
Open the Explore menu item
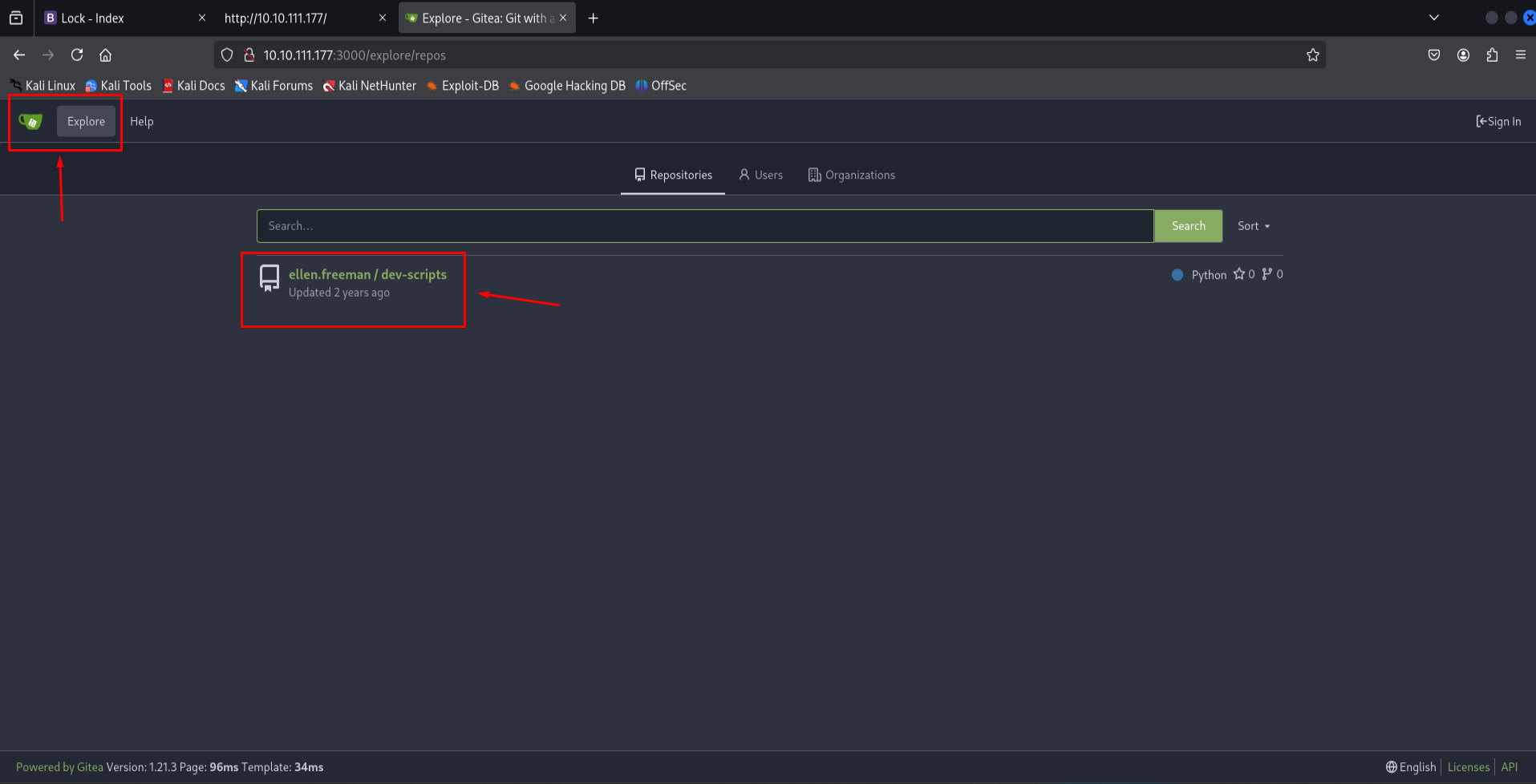86,121
